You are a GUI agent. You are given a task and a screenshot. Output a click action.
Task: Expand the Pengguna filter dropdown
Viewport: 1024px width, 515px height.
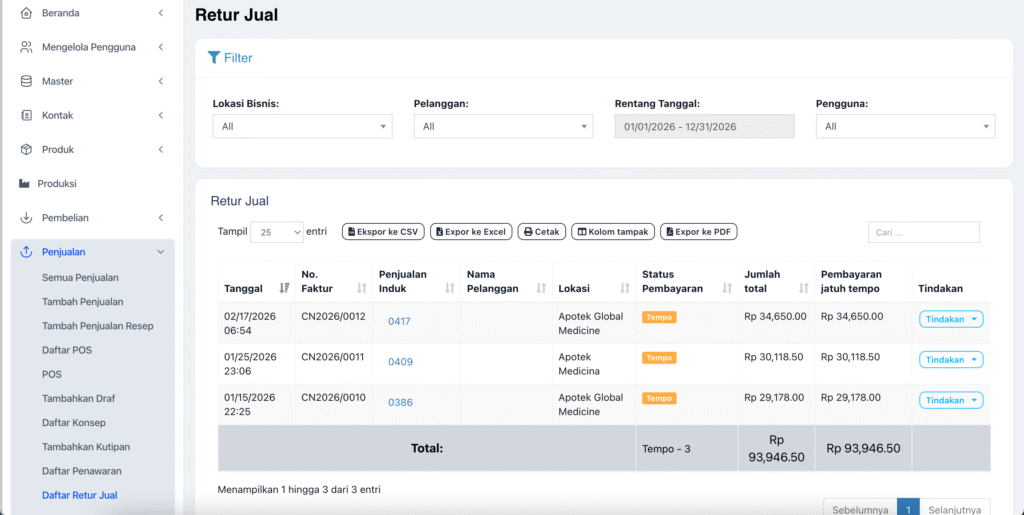905,126
